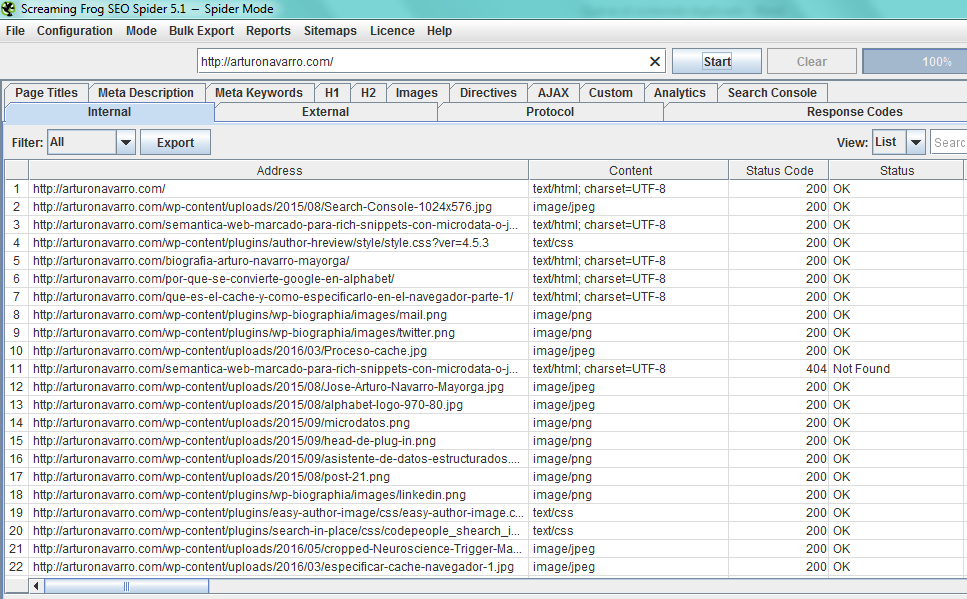Screen dimensions: 967x599
Task: Click the Start crawl button
Action: [x=717, y=62]
